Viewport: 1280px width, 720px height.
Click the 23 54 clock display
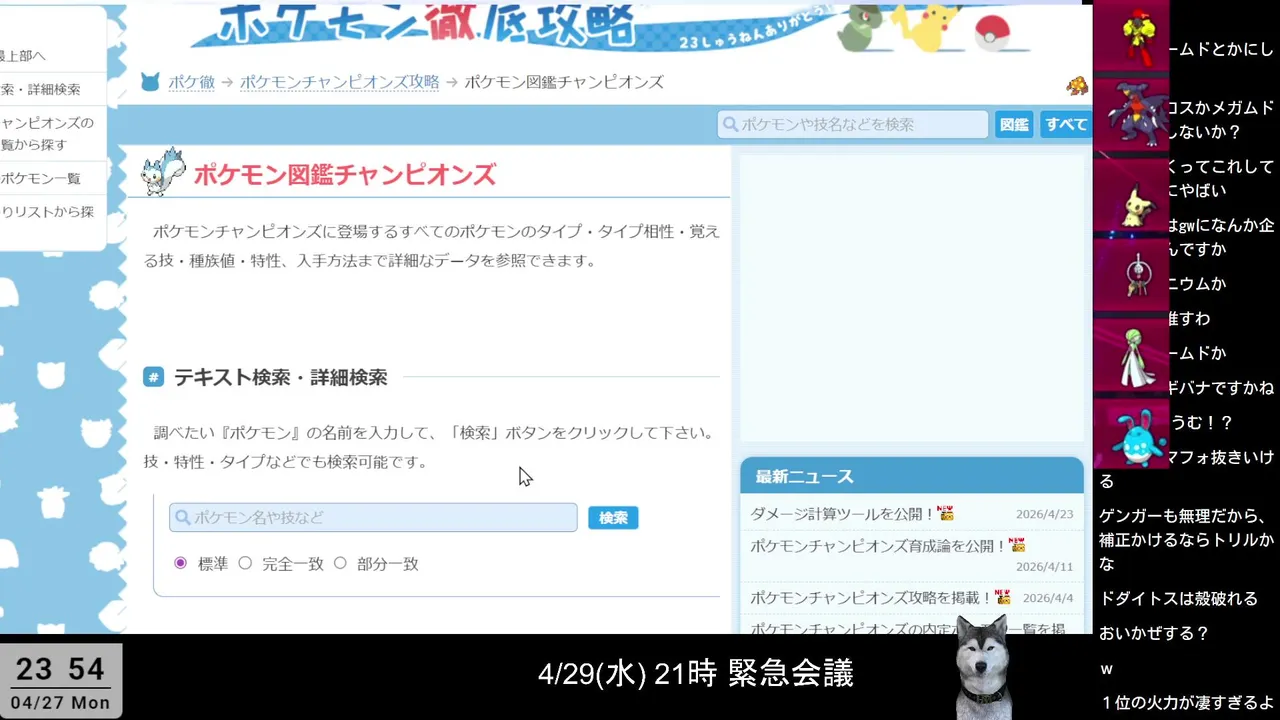(61, 669)
